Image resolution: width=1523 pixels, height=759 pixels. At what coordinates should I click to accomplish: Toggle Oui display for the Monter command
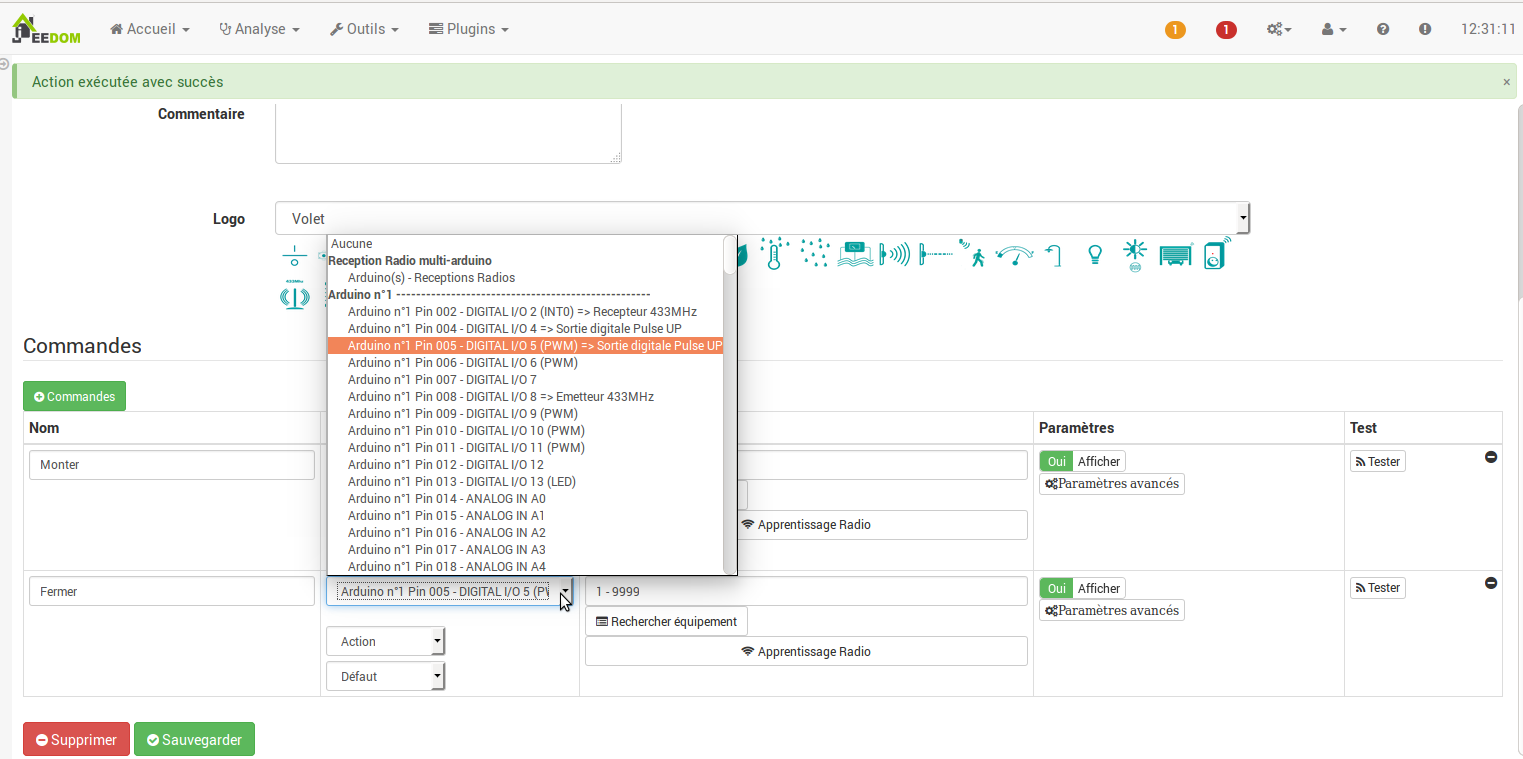1057,461
